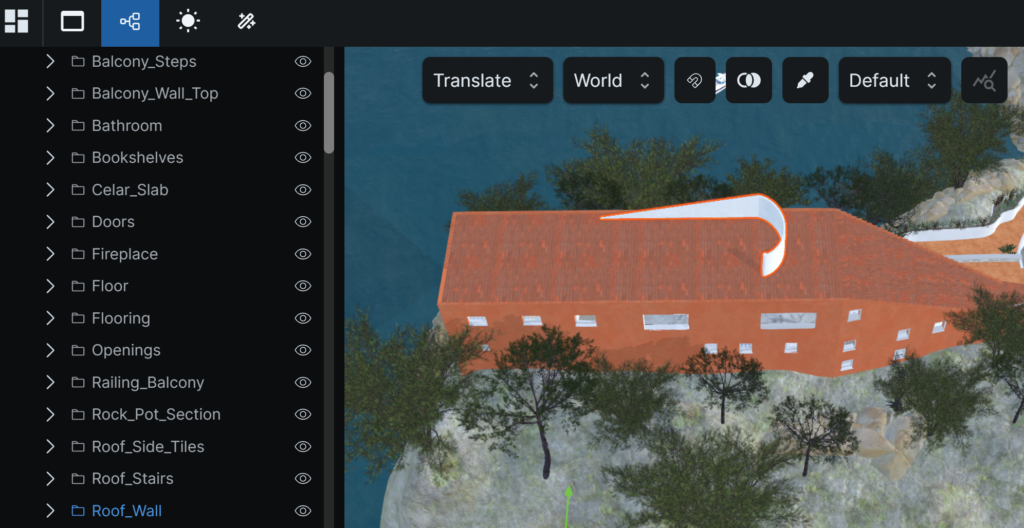This screenshot has width=1024, height=528.
Task: Expand the Roof_Wall folder
Action: (x=50, y=510)
